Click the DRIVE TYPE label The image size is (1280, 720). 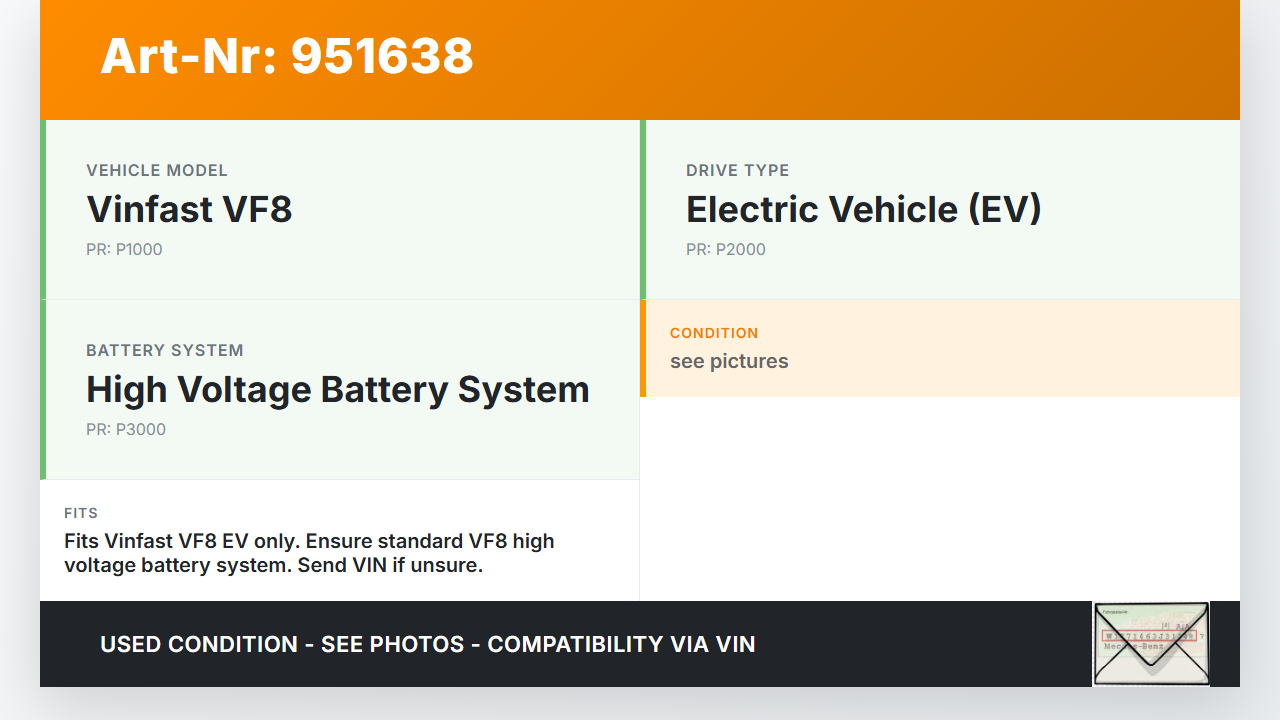[737, 171]
